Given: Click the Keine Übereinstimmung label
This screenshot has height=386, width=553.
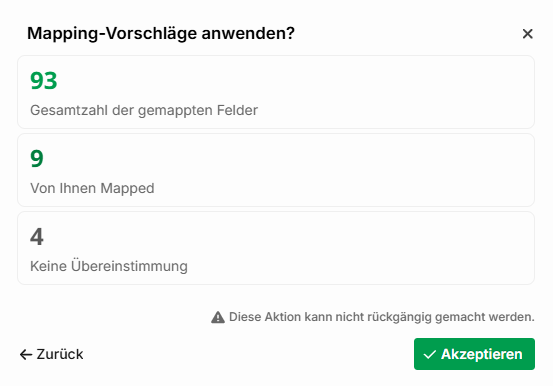Looking at the screenshot, I should (x=109, y=266).
